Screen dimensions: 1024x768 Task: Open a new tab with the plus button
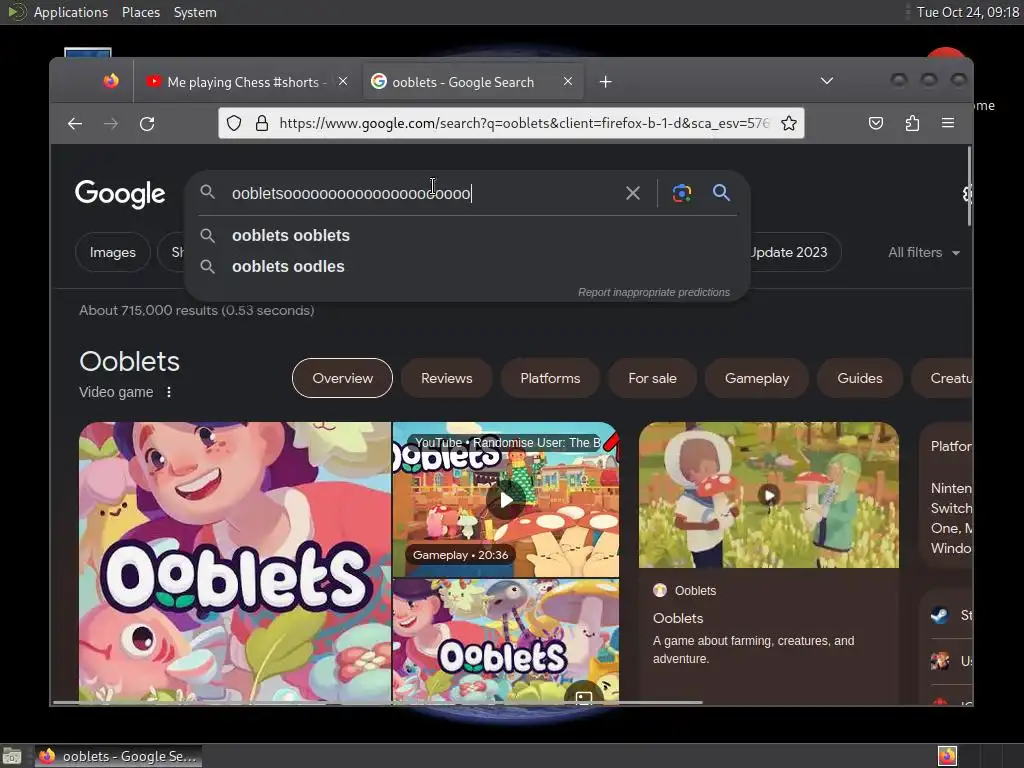605,82
